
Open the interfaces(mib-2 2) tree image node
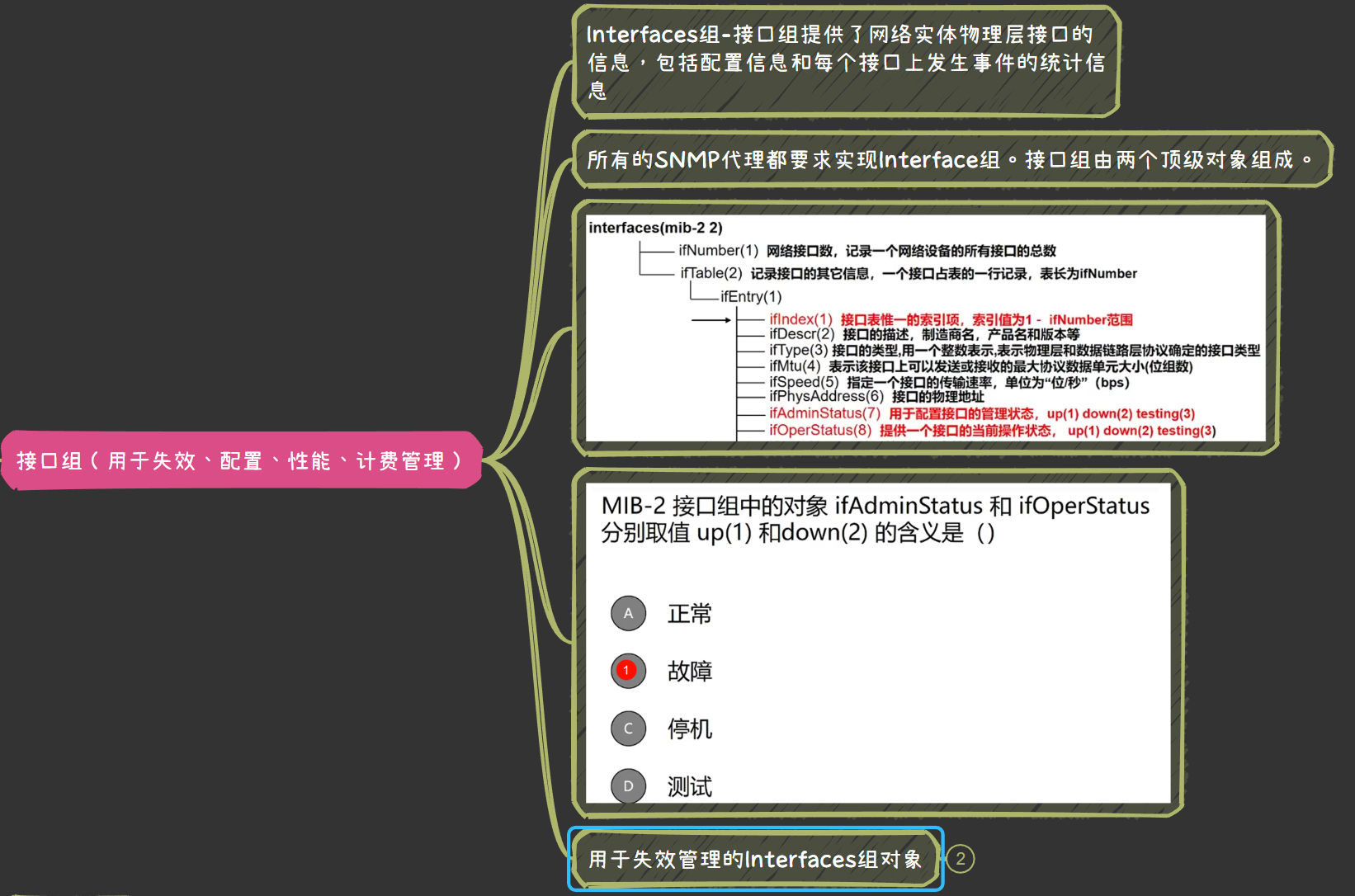tap(925, 328)
